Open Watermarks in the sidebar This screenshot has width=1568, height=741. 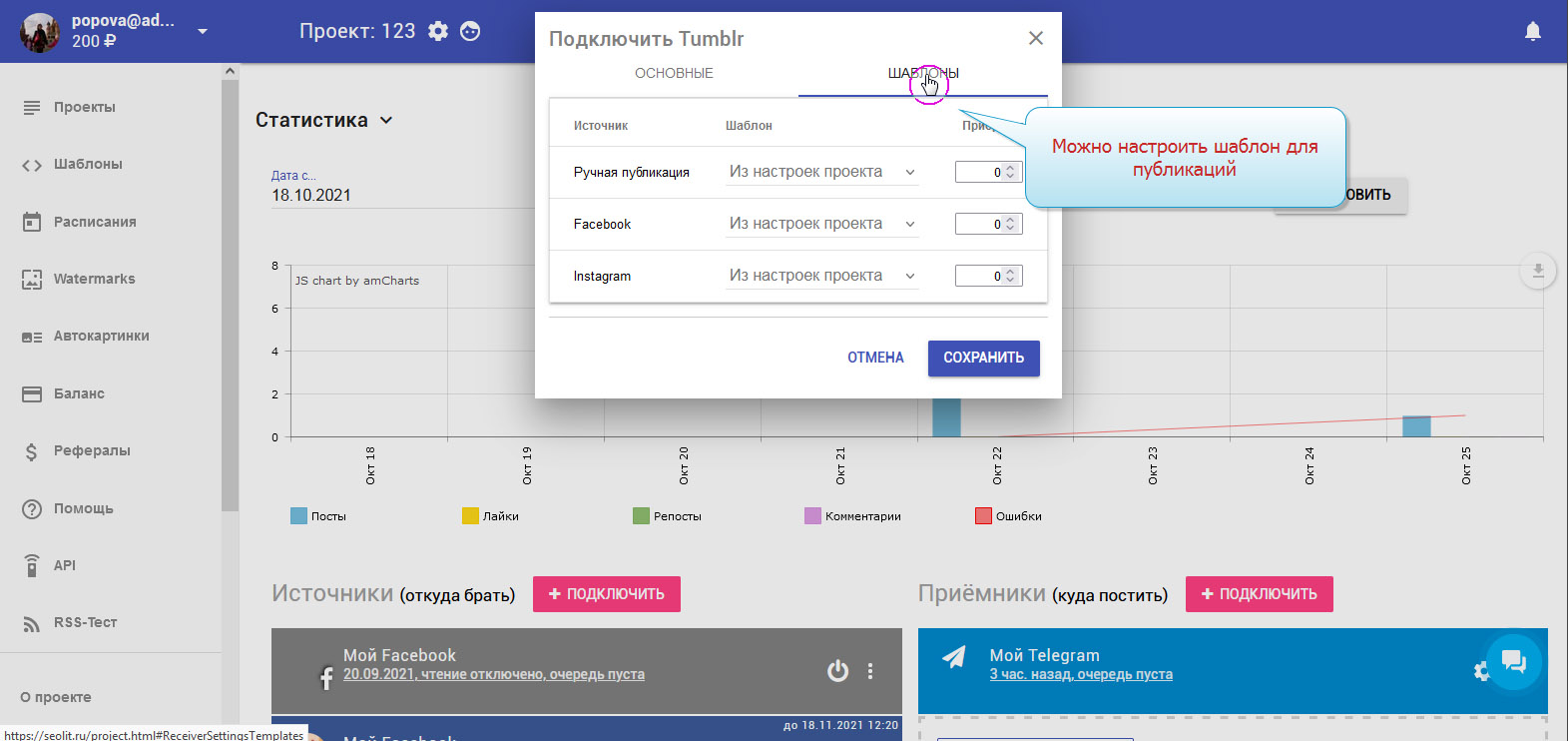point(94,280)
